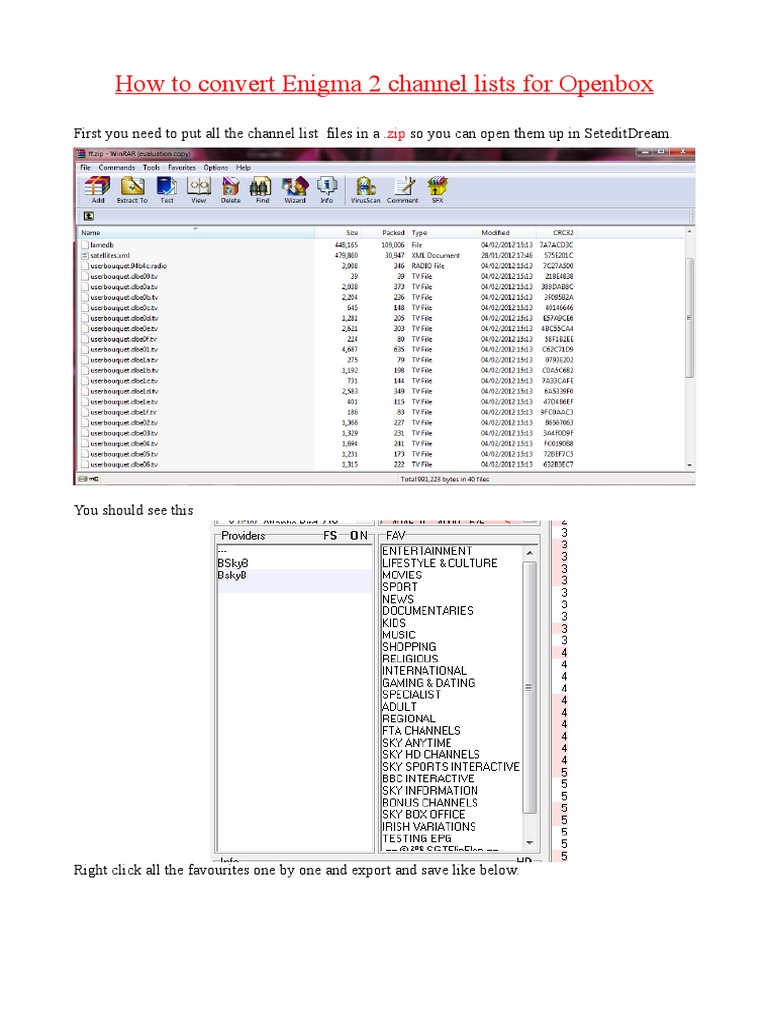This screenshot has width=768, height=1024.
Task: Sort by the Size column header
Action: click(338, 232)
